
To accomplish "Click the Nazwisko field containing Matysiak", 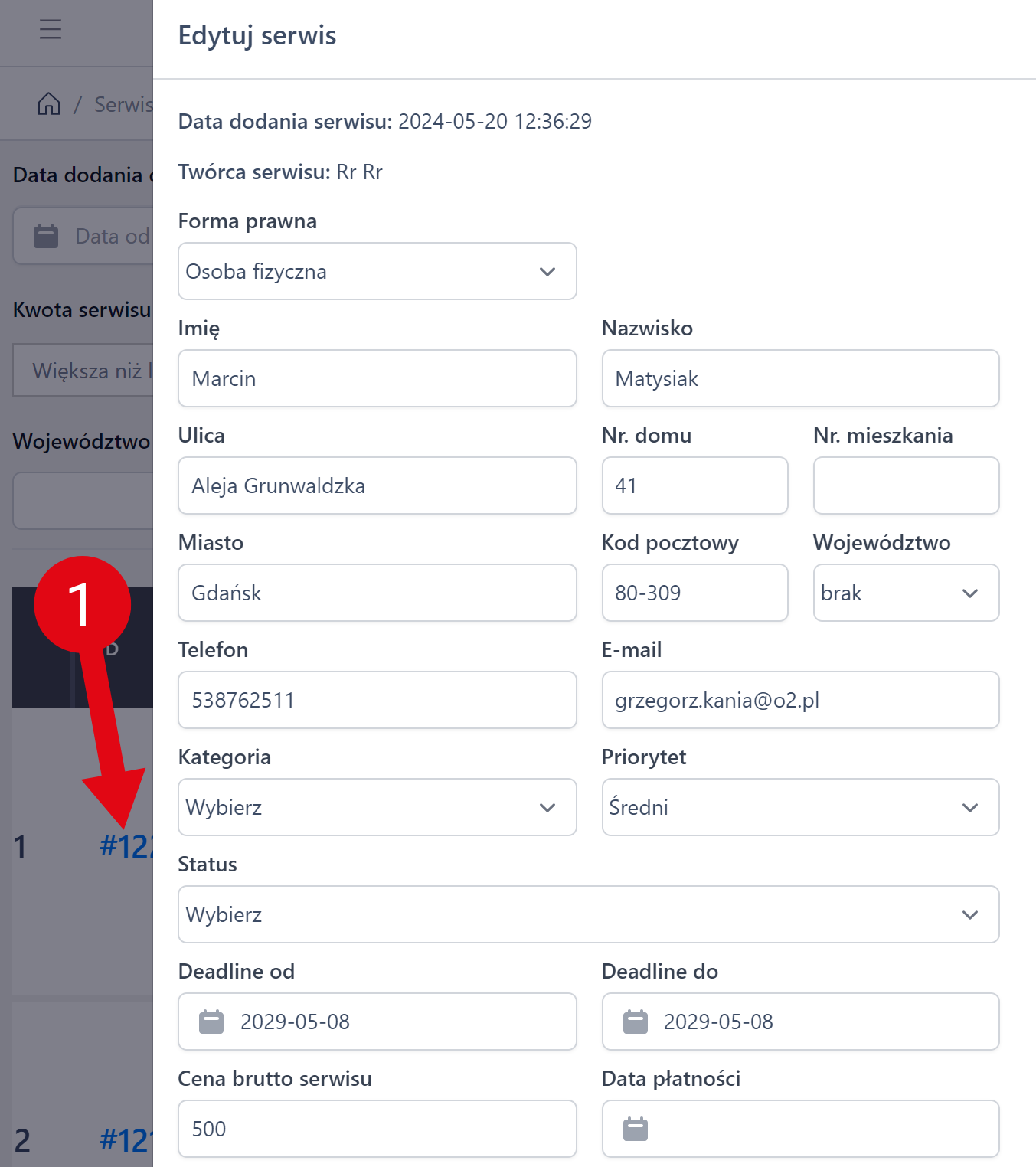I will (x=799, y=378).
